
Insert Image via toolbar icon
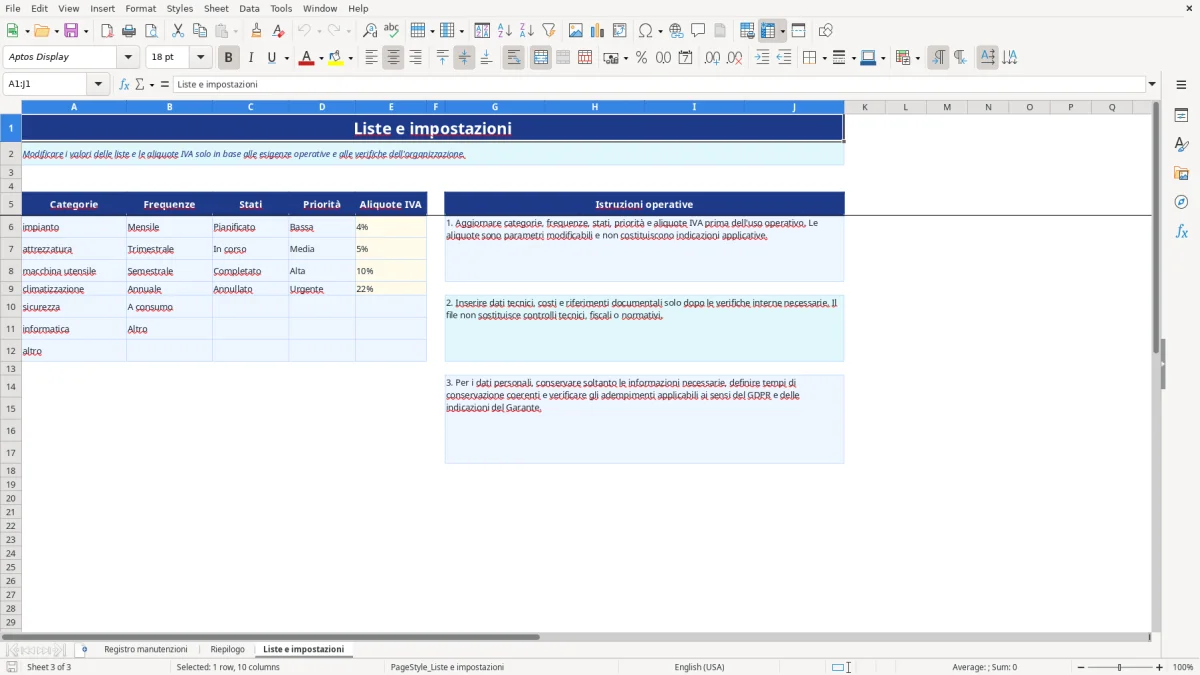coord(576,31)
